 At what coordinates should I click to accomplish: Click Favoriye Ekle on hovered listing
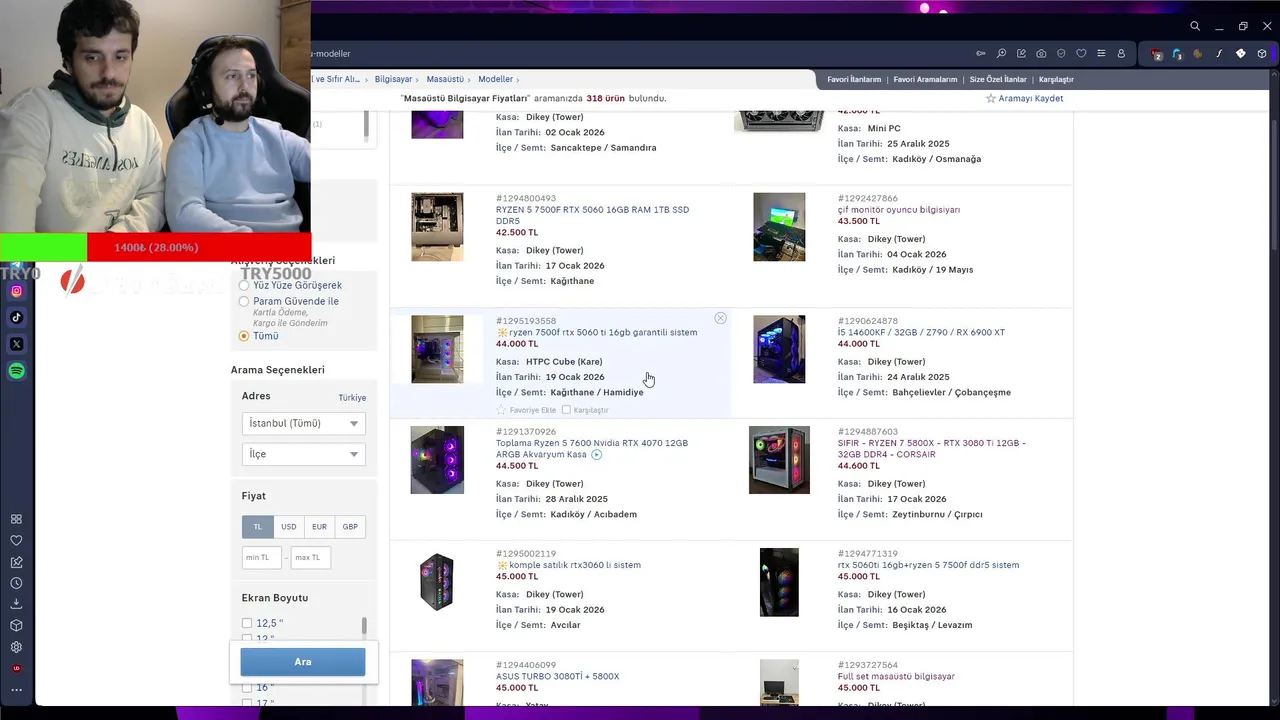525,410
